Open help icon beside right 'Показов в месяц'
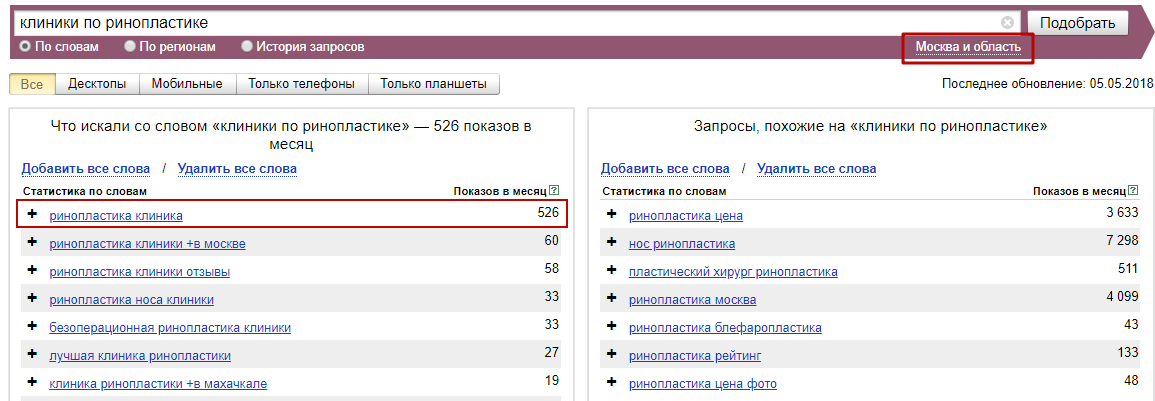1155x401 pixels. coord(1133,191)
